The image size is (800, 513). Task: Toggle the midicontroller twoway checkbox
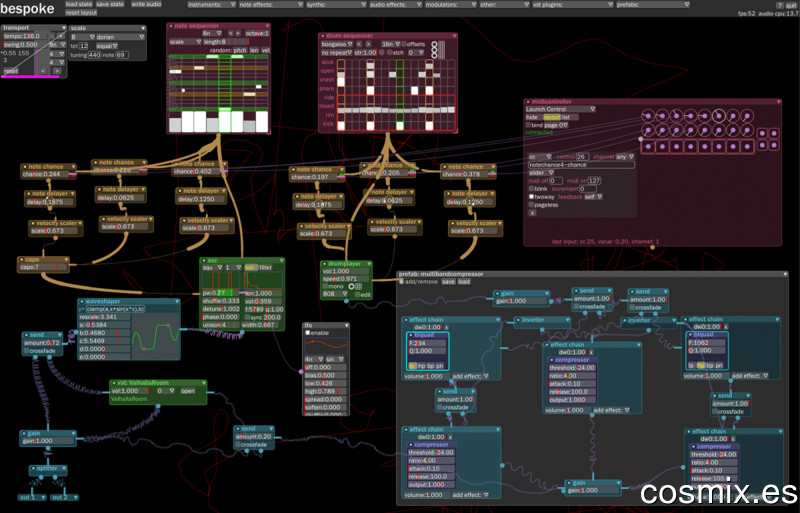pos(531,197)
